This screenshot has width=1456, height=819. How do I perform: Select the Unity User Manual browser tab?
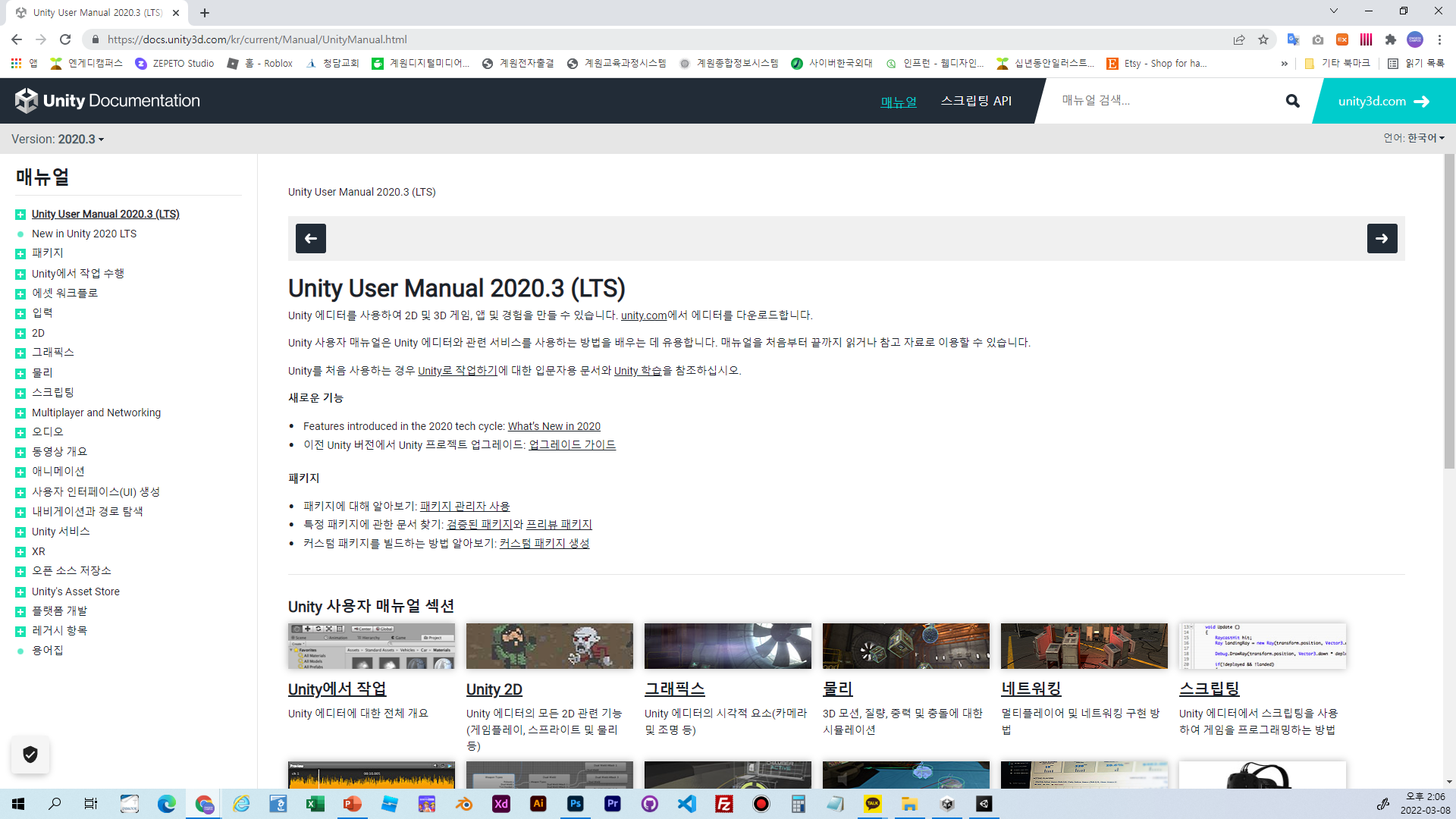[x=97, y=13]
